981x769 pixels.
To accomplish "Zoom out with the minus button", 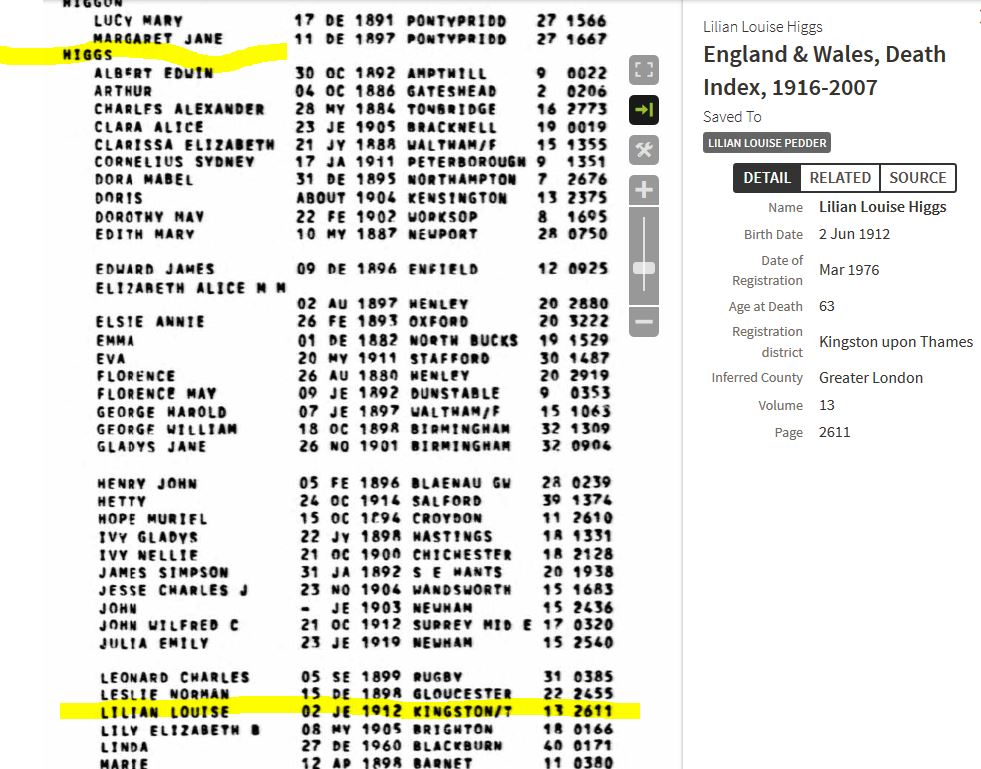I will 644,322.
